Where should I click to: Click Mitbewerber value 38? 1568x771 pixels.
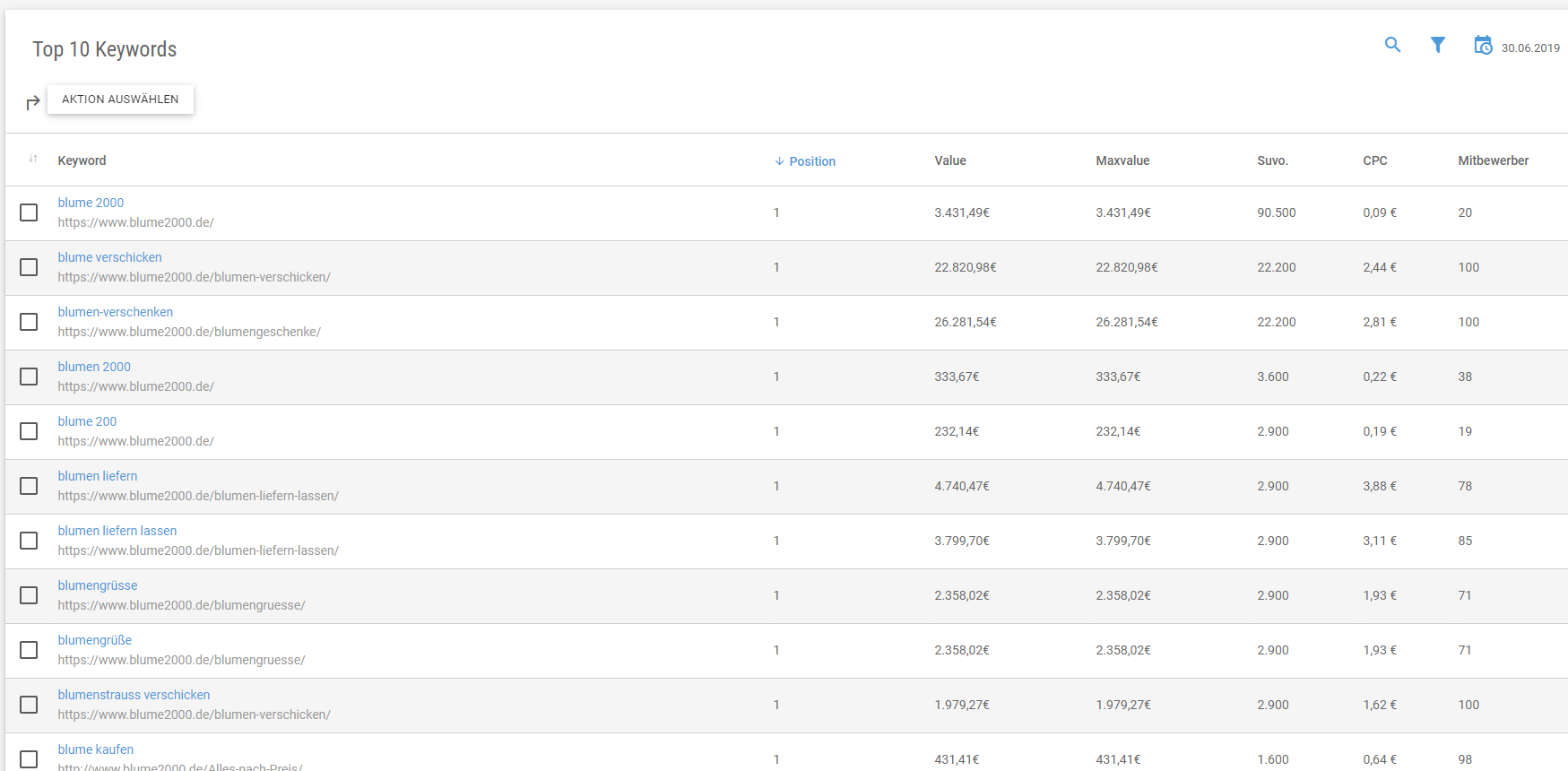[x=1465, y=377]
